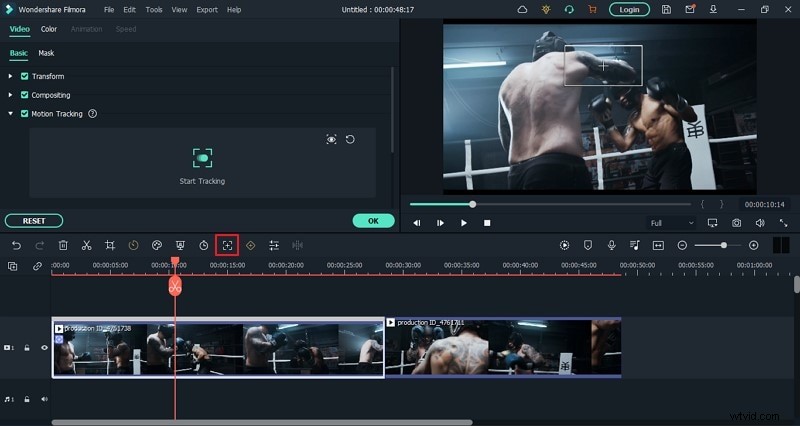Uncheck the Compositing checkbox

24,95
